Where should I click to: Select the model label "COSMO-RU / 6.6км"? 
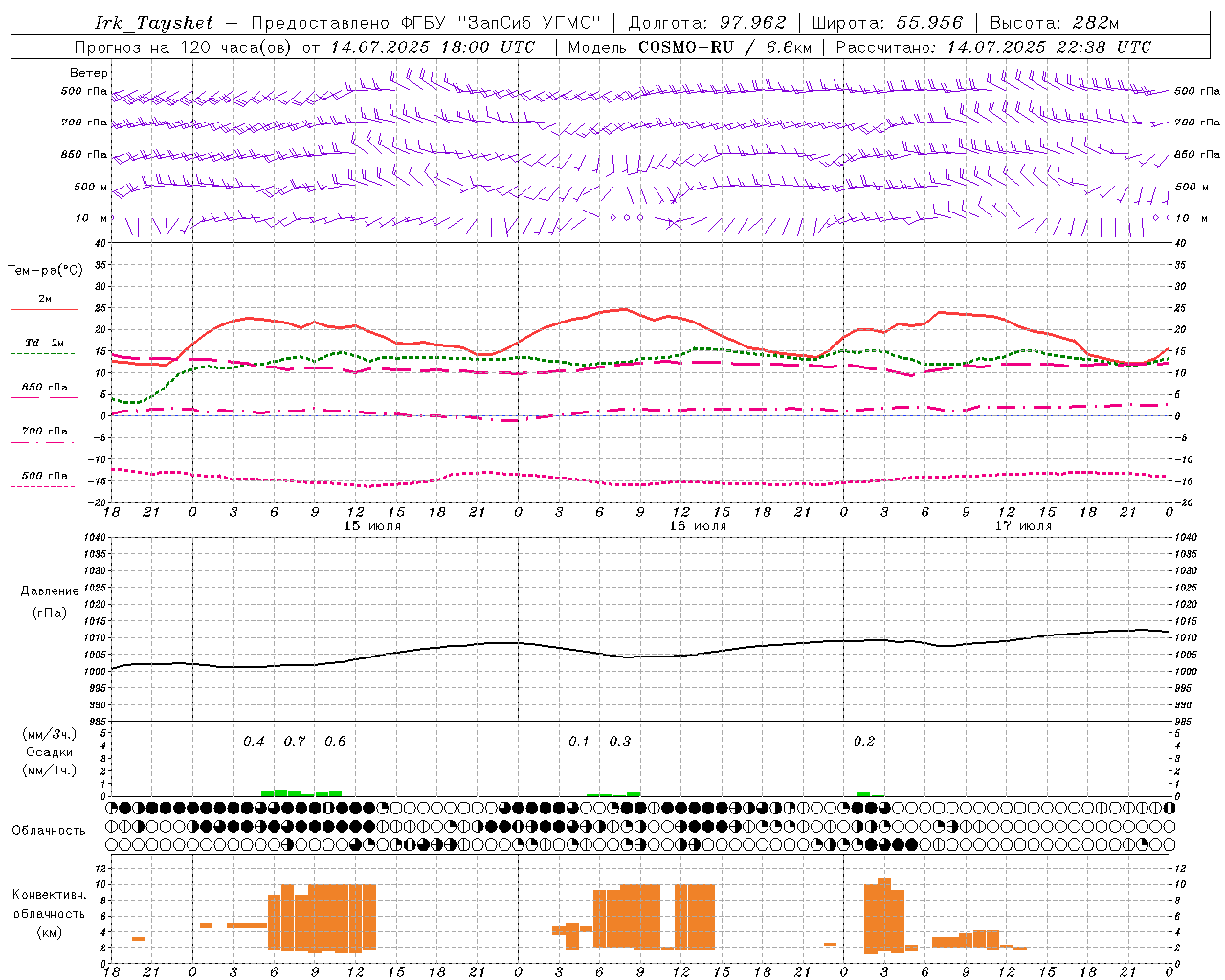click(725, 47)
